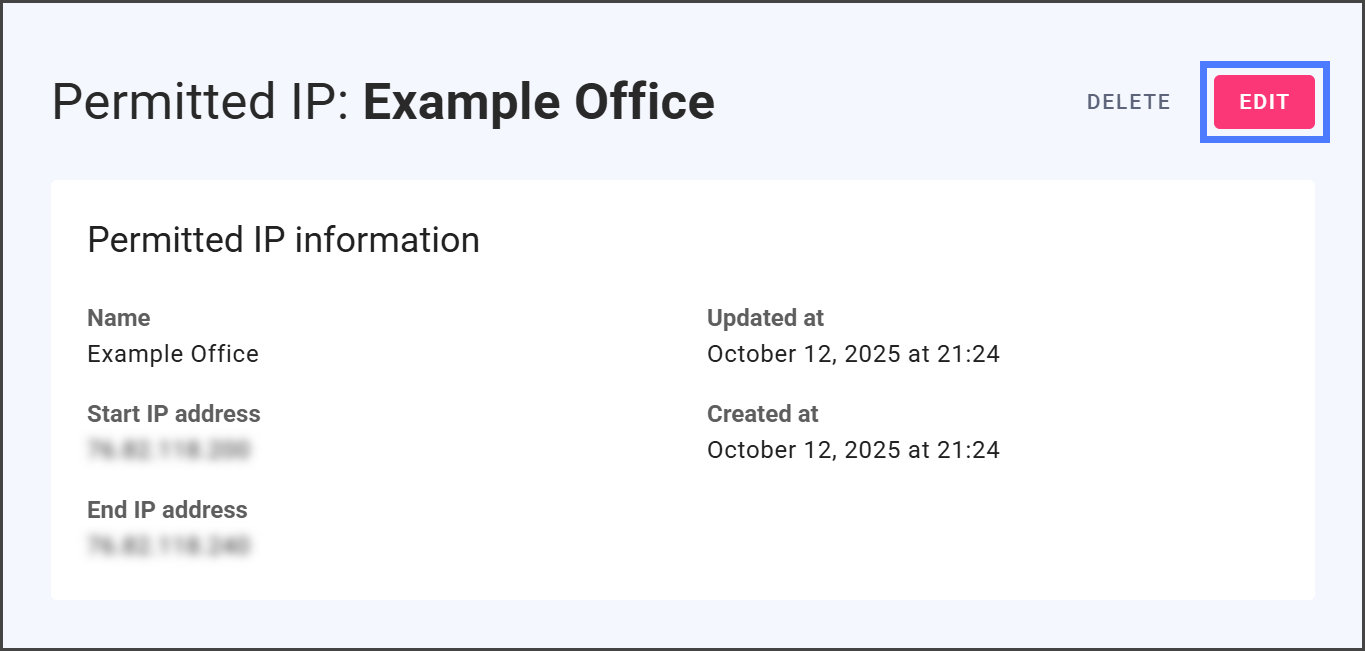Viewport: 1365px width, 651px height.
Task: Click the date October 12, 2025 under Updated at
Action: tap(803, 354)
